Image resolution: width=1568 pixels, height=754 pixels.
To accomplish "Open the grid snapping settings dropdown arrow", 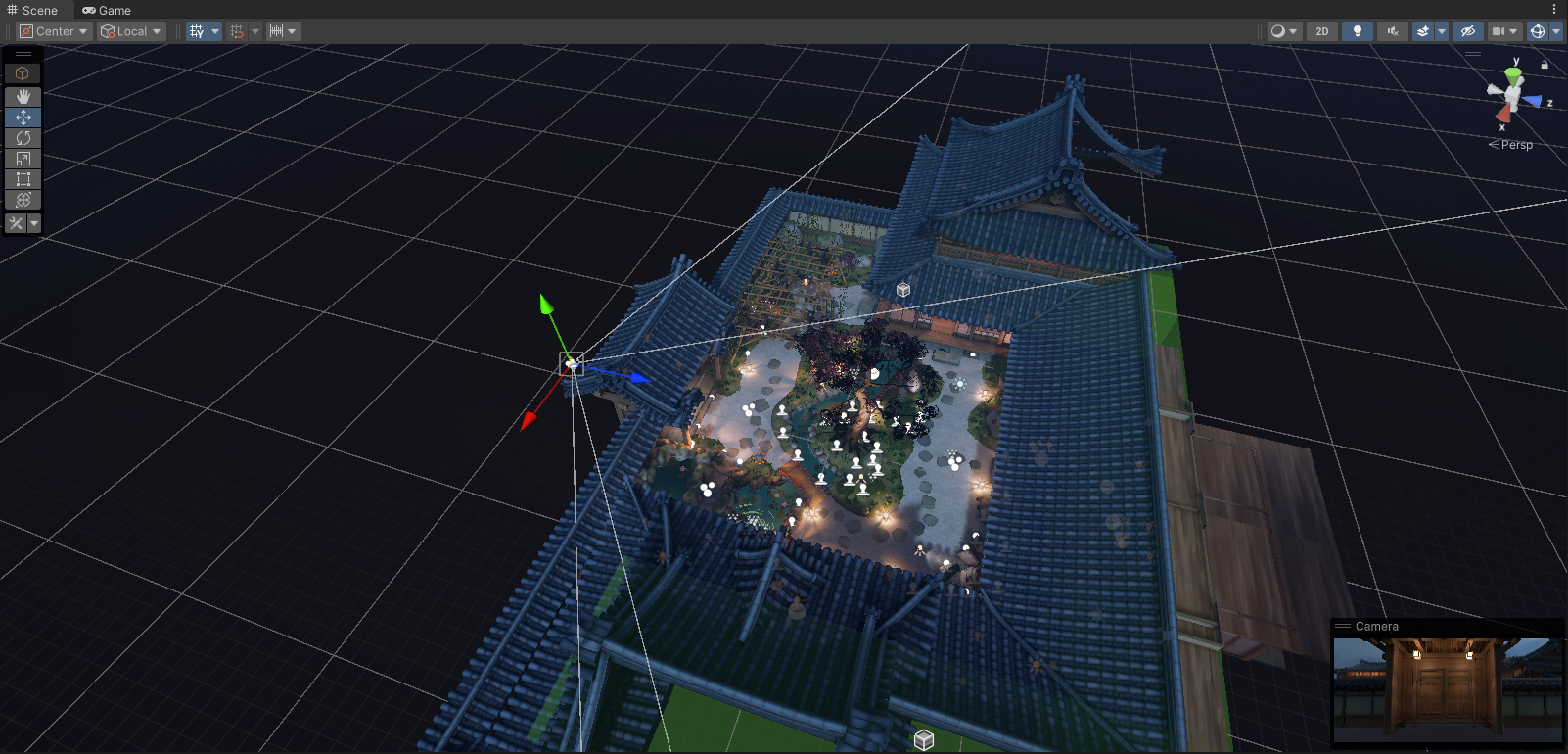I will 255,31.
